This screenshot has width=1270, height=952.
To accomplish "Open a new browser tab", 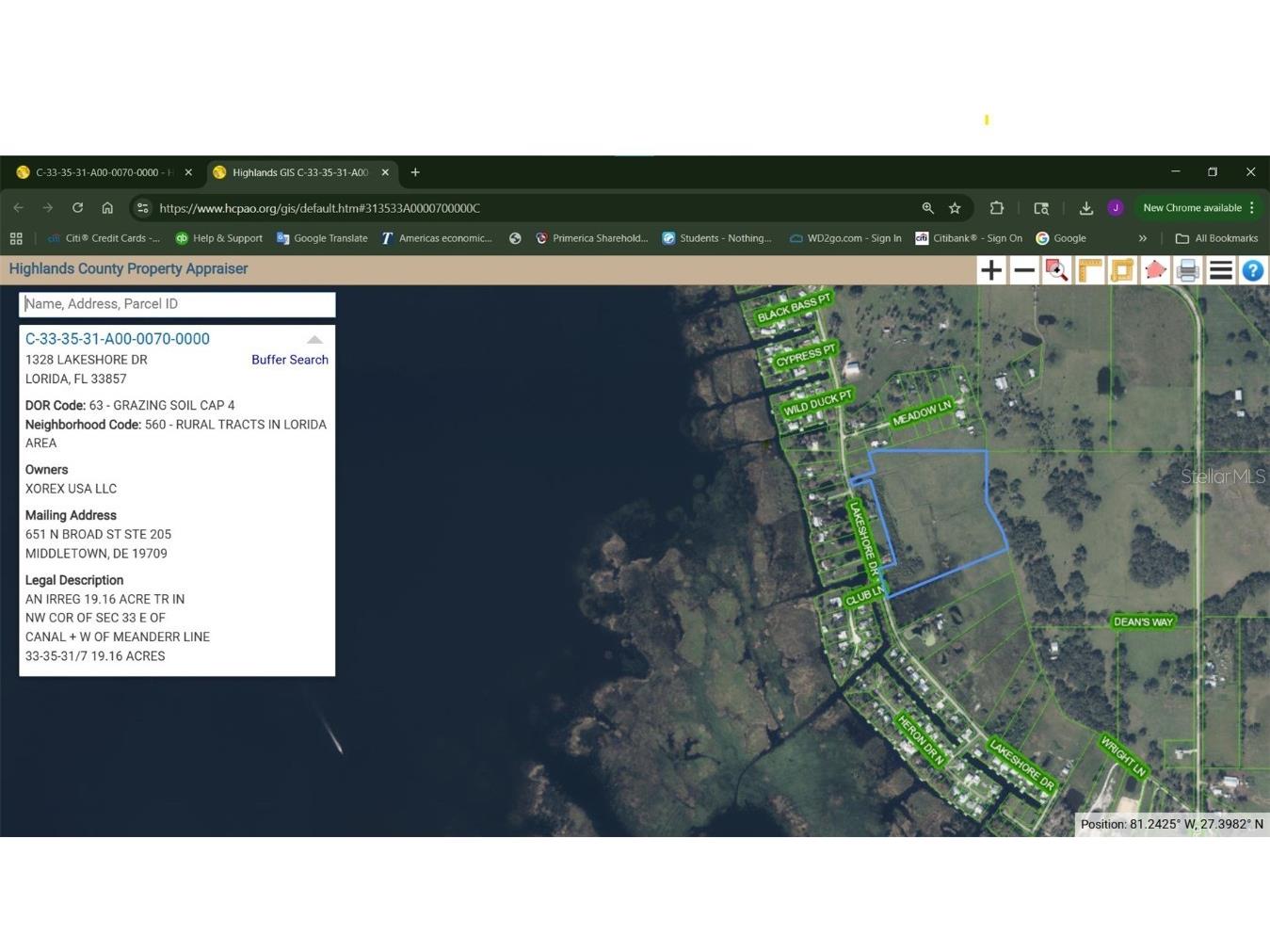I will pyautogui.click(x=415, y=172).
